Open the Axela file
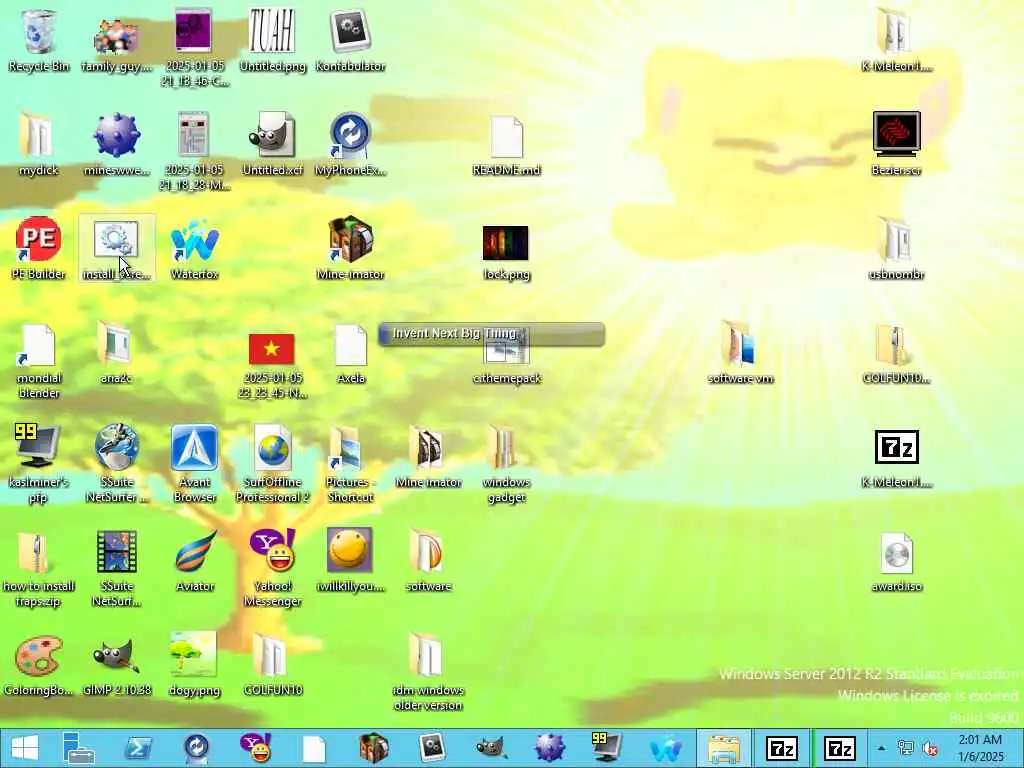 [351, 352]
